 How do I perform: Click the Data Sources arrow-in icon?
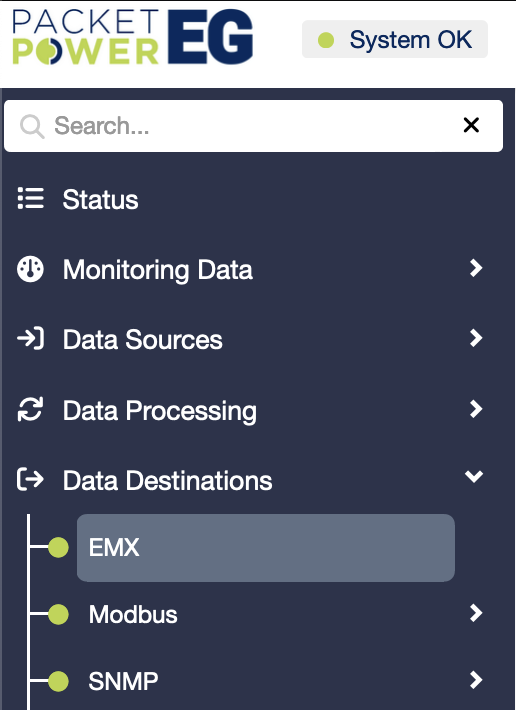tap(30, 339)
